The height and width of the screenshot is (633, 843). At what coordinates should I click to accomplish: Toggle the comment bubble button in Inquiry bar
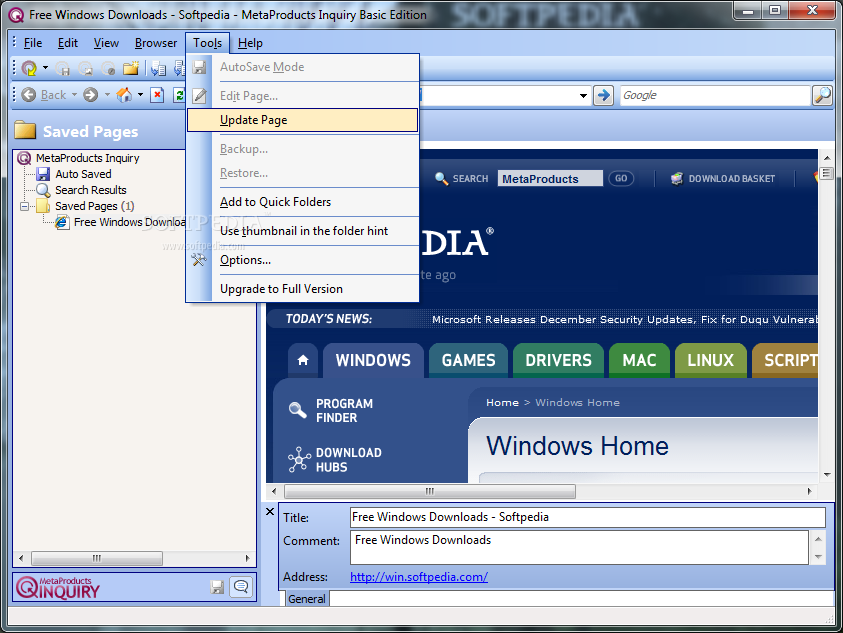[x=241, y=587]
